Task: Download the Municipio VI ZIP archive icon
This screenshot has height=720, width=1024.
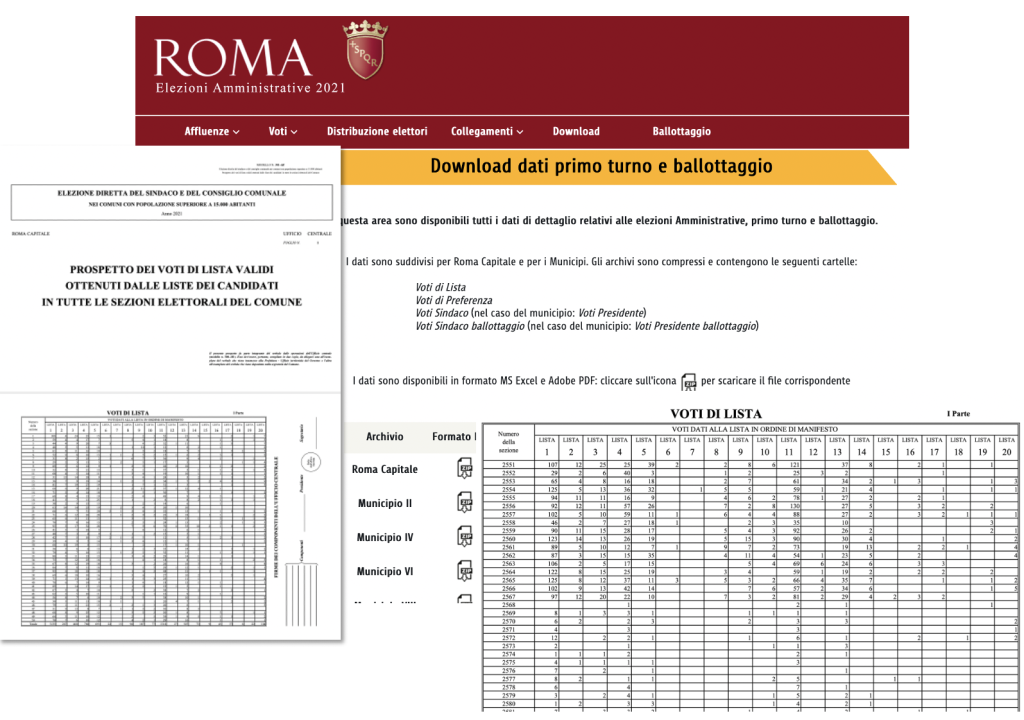Action: tap(465, 571)
